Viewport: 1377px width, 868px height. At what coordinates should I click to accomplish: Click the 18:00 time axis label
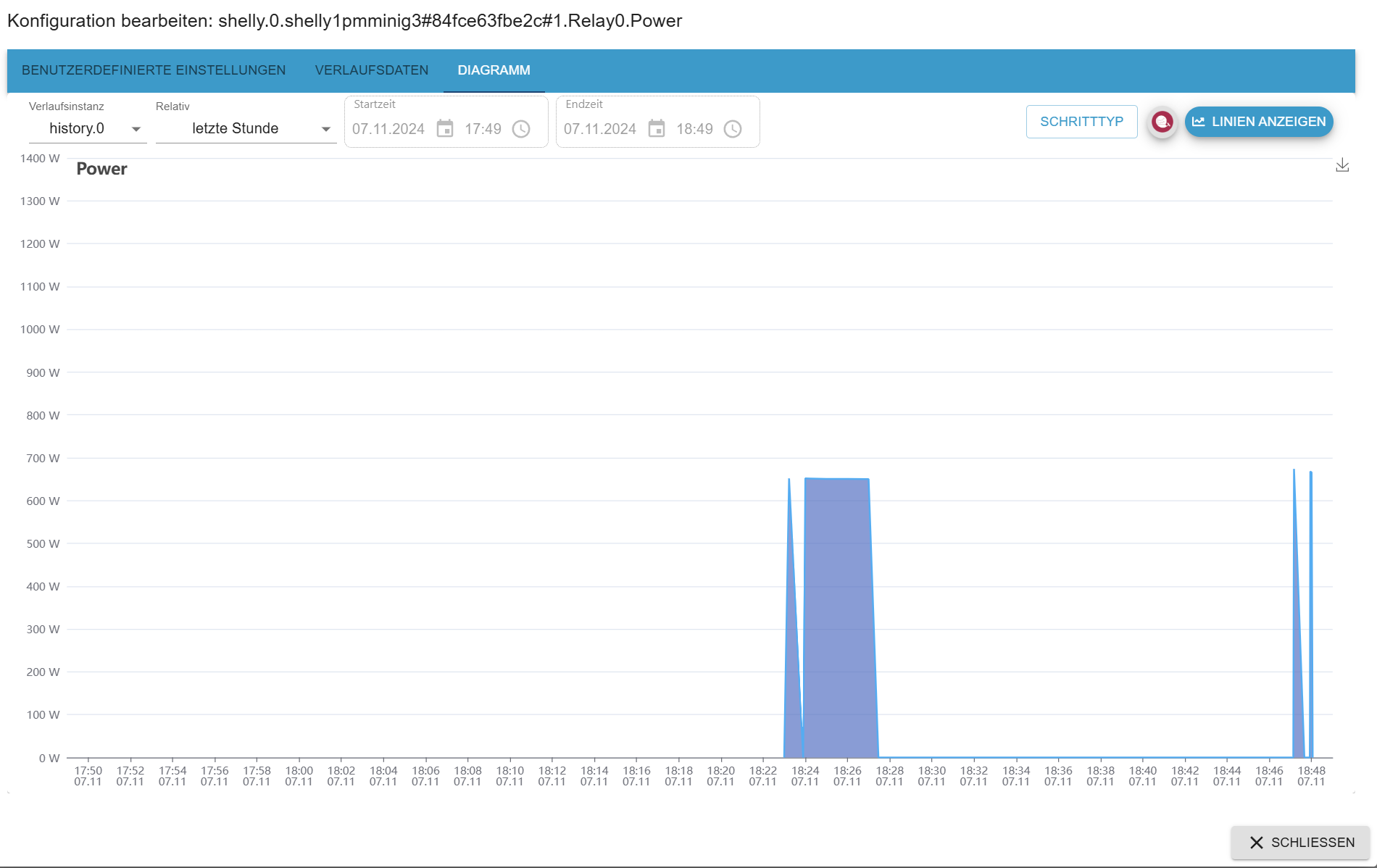pyautogui.click(x=299, y=776)
